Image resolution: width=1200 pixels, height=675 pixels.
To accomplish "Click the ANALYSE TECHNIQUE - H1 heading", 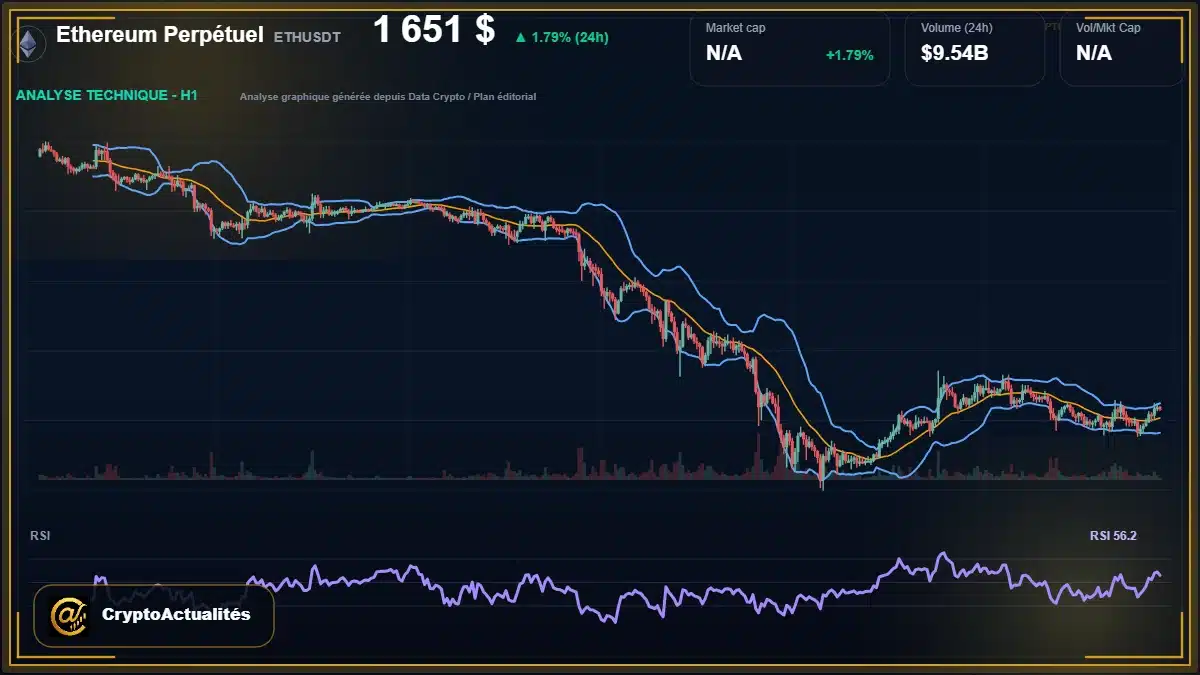I will [x=107, y=96].
